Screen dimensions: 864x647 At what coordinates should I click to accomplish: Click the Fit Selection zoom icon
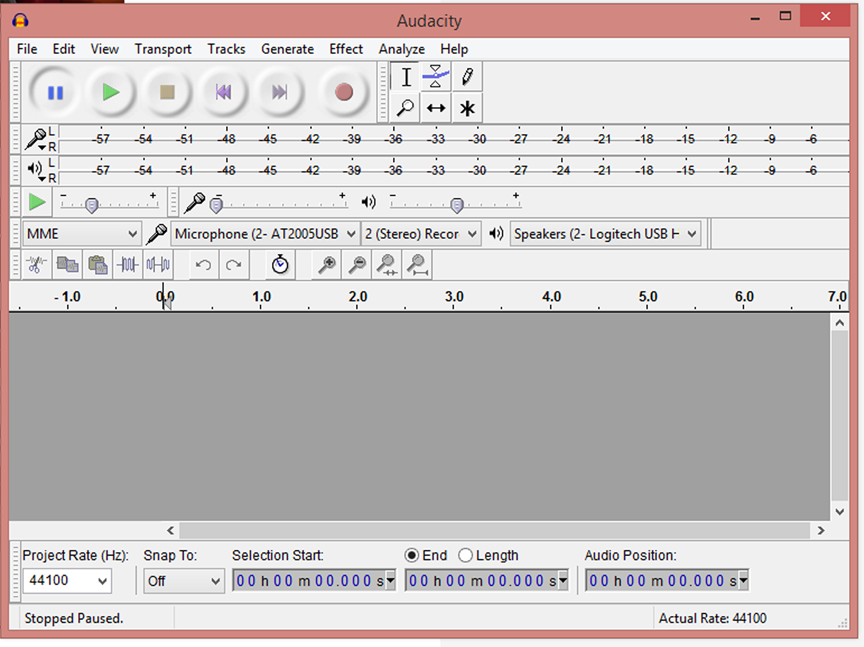[x=387, y=265]
